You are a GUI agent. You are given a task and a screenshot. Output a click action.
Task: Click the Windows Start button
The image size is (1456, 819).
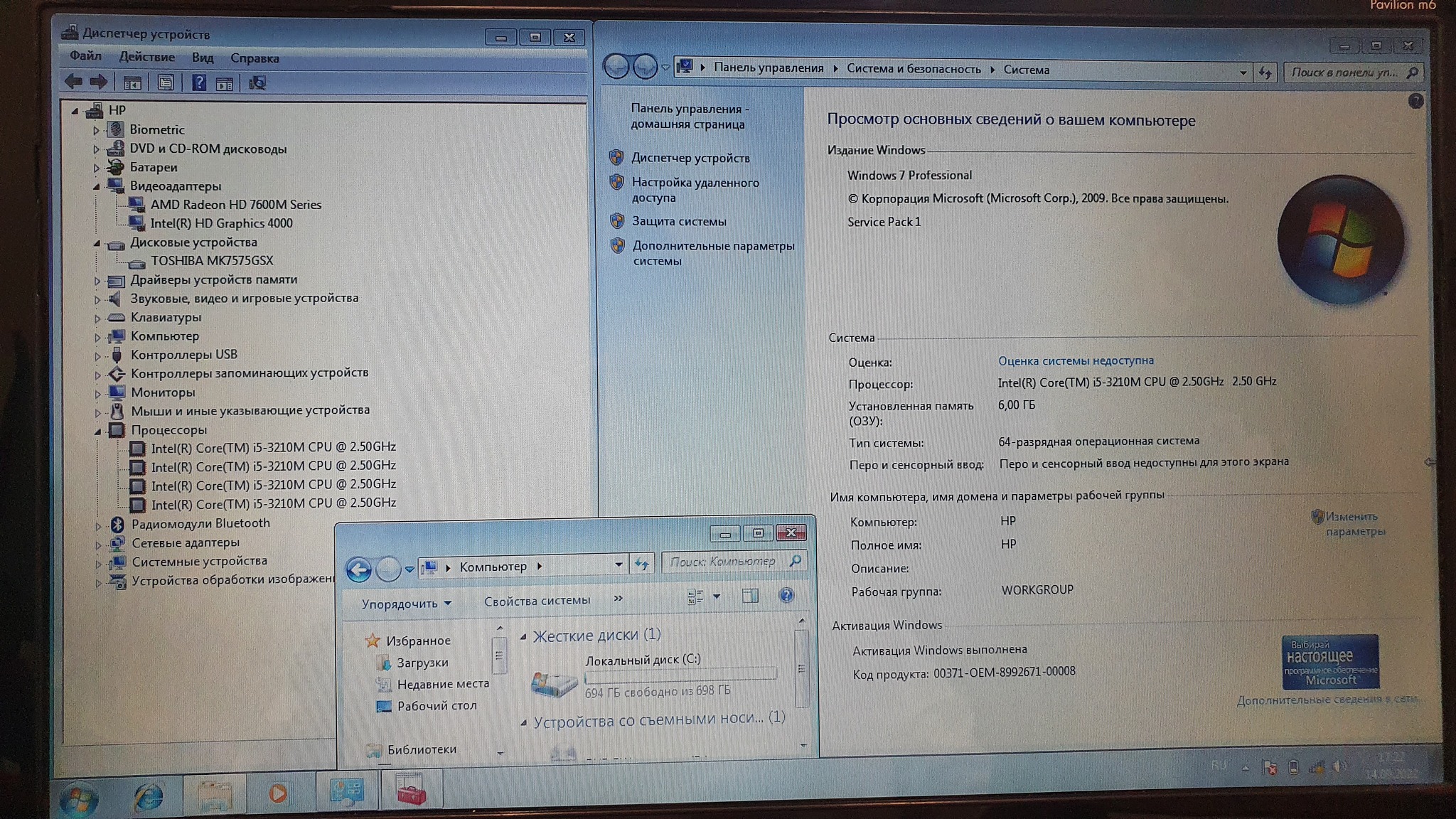point(79,800)
